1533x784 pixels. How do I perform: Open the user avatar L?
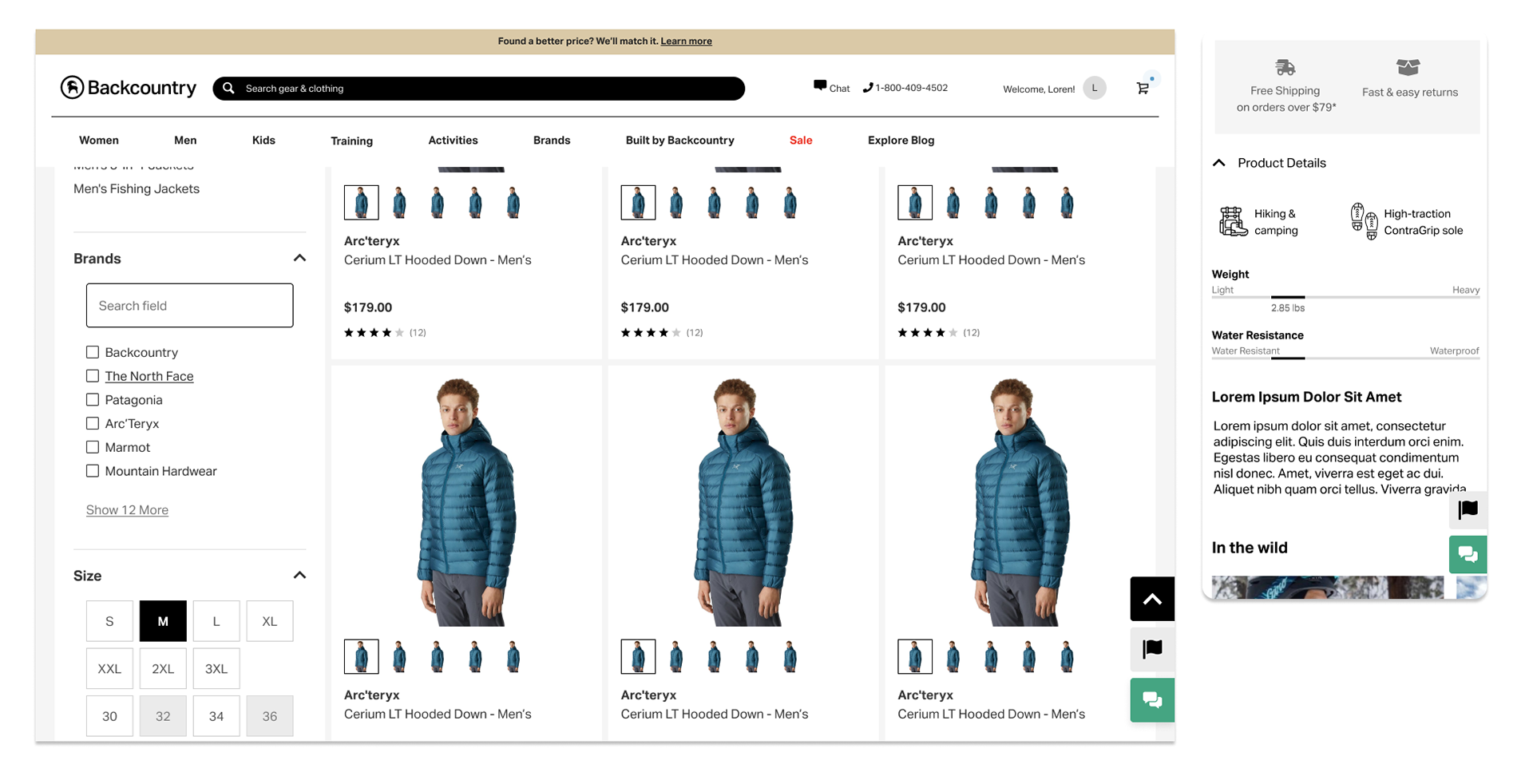click(1095, 89)
